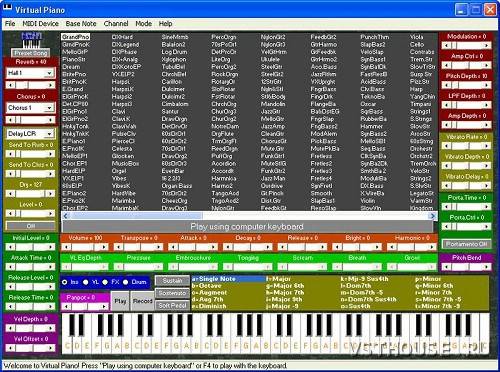Click the instrument list scrollbar's right arrow

pos(433,216)
